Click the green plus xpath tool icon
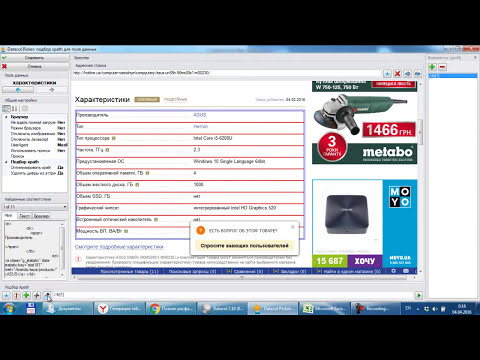480x360 pixels. tap(26, 295)
